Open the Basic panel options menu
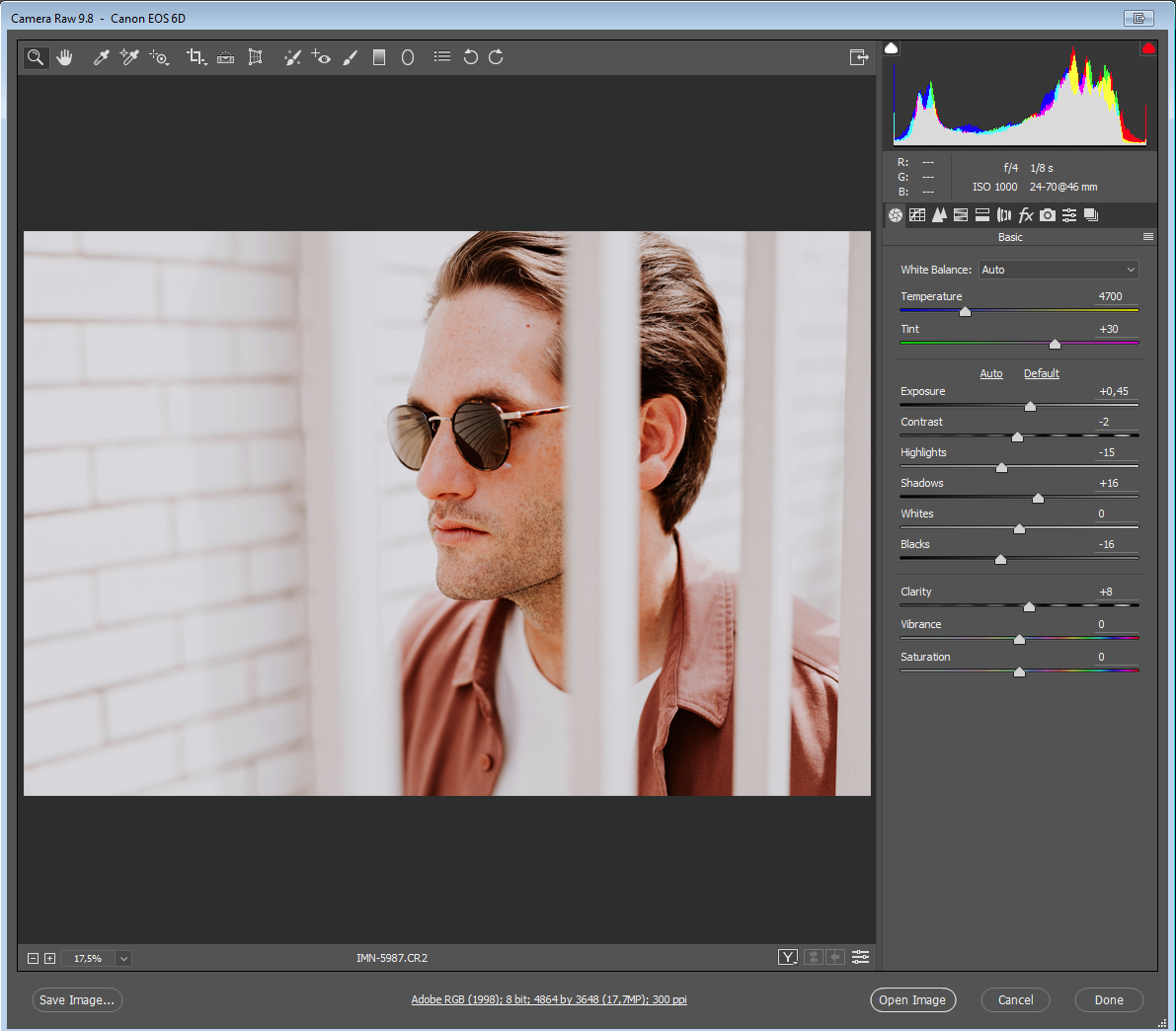Image resolution: width=1176 pixels, height=1031 pixels. click(x=1148, y=237)
